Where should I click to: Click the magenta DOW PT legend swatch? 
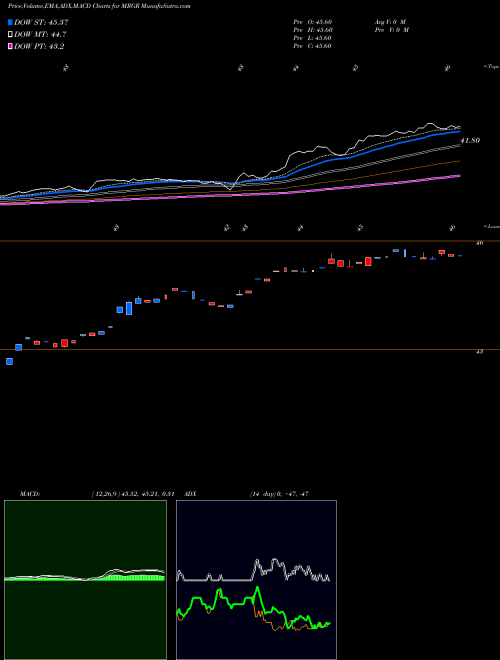point(10,46)
